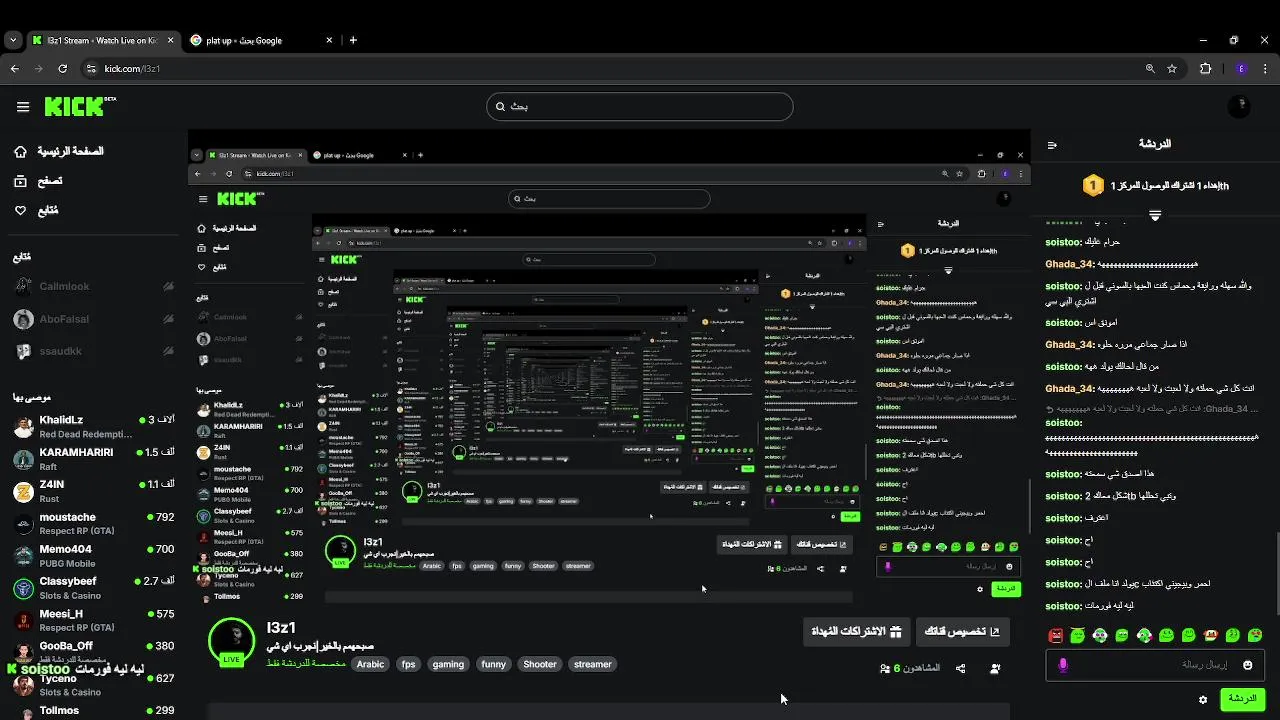This screenshot has width=1280, height=720.
Task: Click the l3z1 channel avatar with LIVE badge
Action: coord(231,641)
